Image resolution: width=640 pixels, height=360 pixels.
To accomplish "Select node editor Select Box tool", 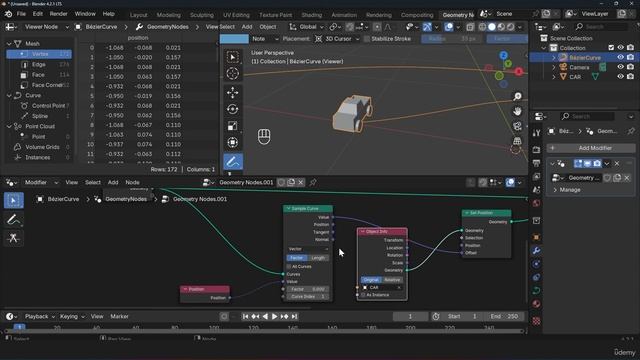I will (x=13, y=200).
